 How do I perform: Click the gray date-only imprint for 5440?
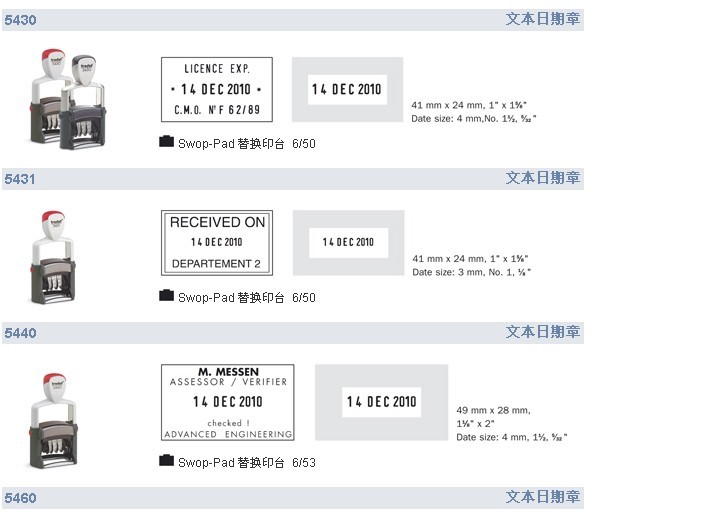point(381,402)
